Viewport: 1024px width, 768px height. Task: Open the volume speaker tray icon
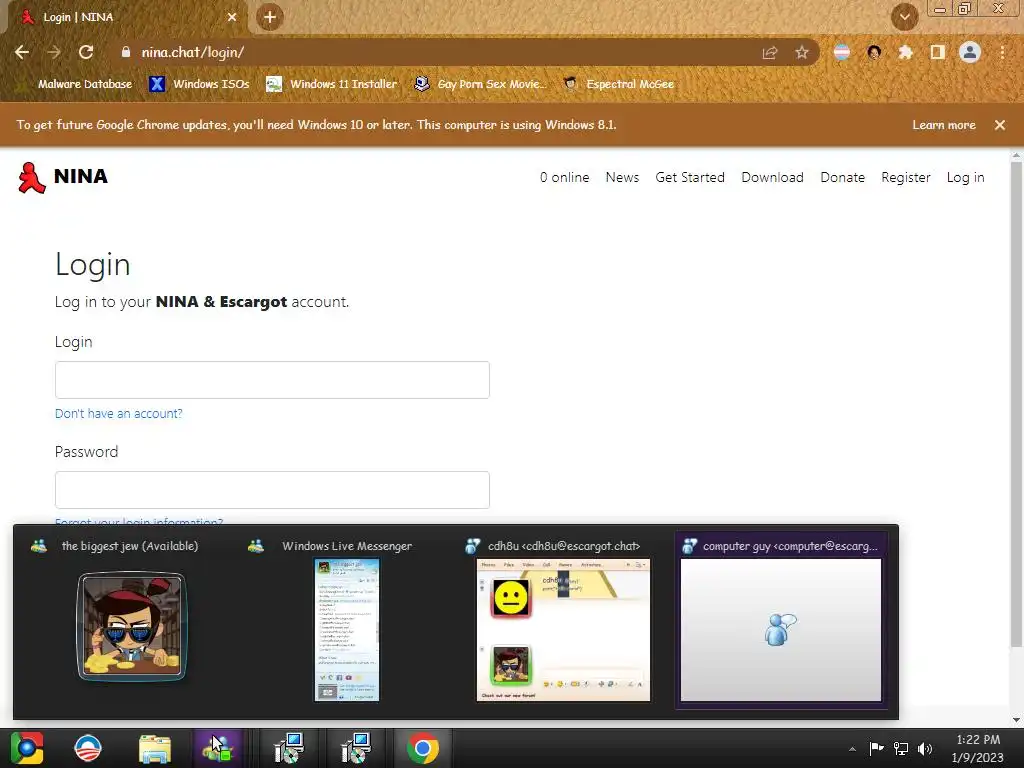(925, 748)
